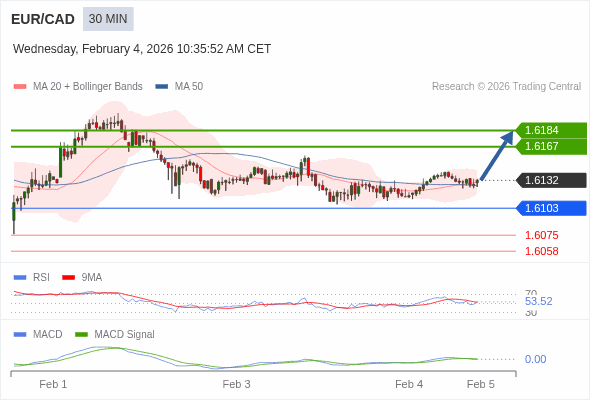The height and width of the screenshot is (400, 590).
Task: Click the 30 MIN timeframe badge
Action: coord(108,19)
